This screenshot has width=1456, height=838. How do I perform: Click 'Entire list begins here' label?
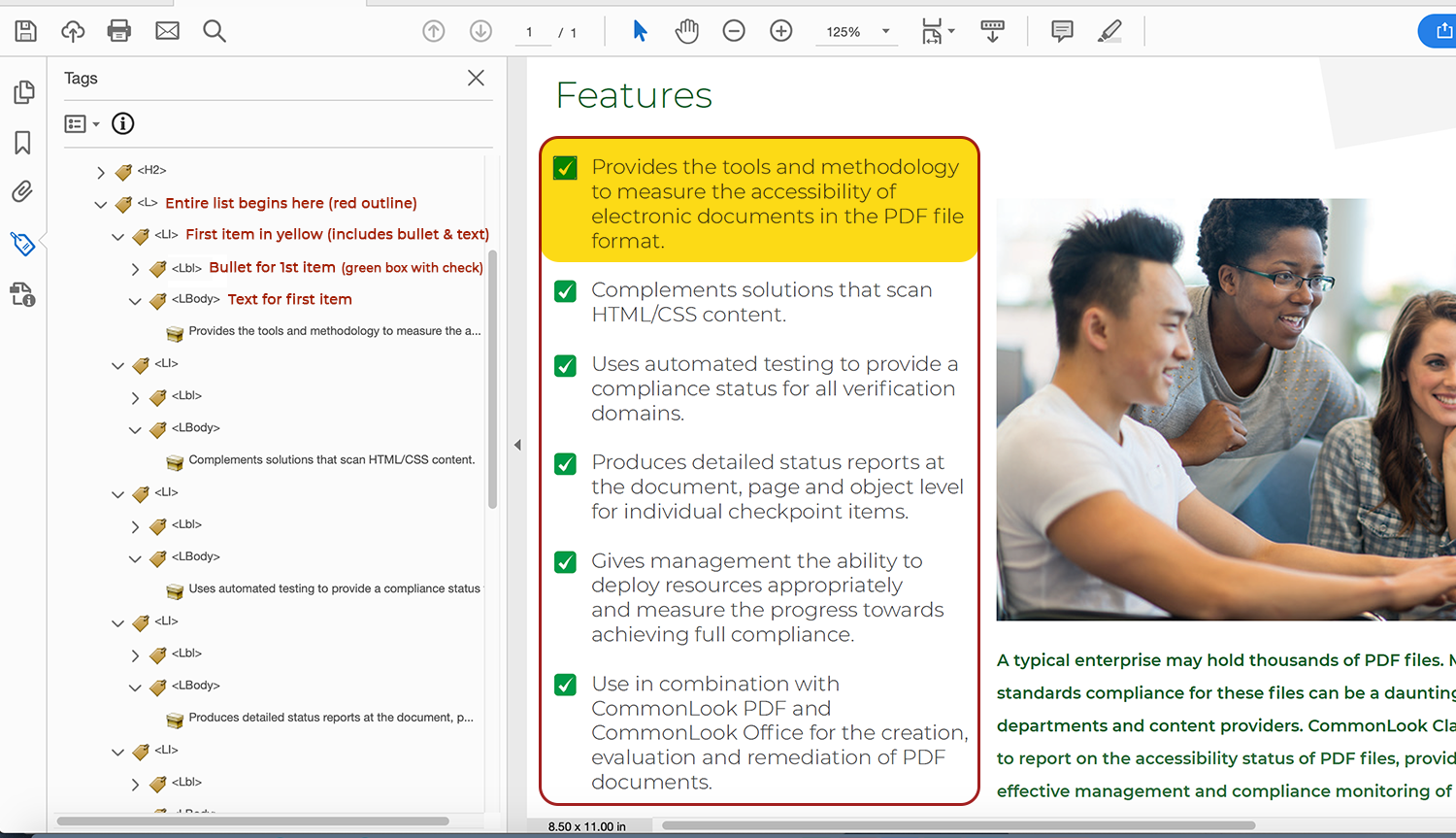pyautogui.click(x=291, y=203)
